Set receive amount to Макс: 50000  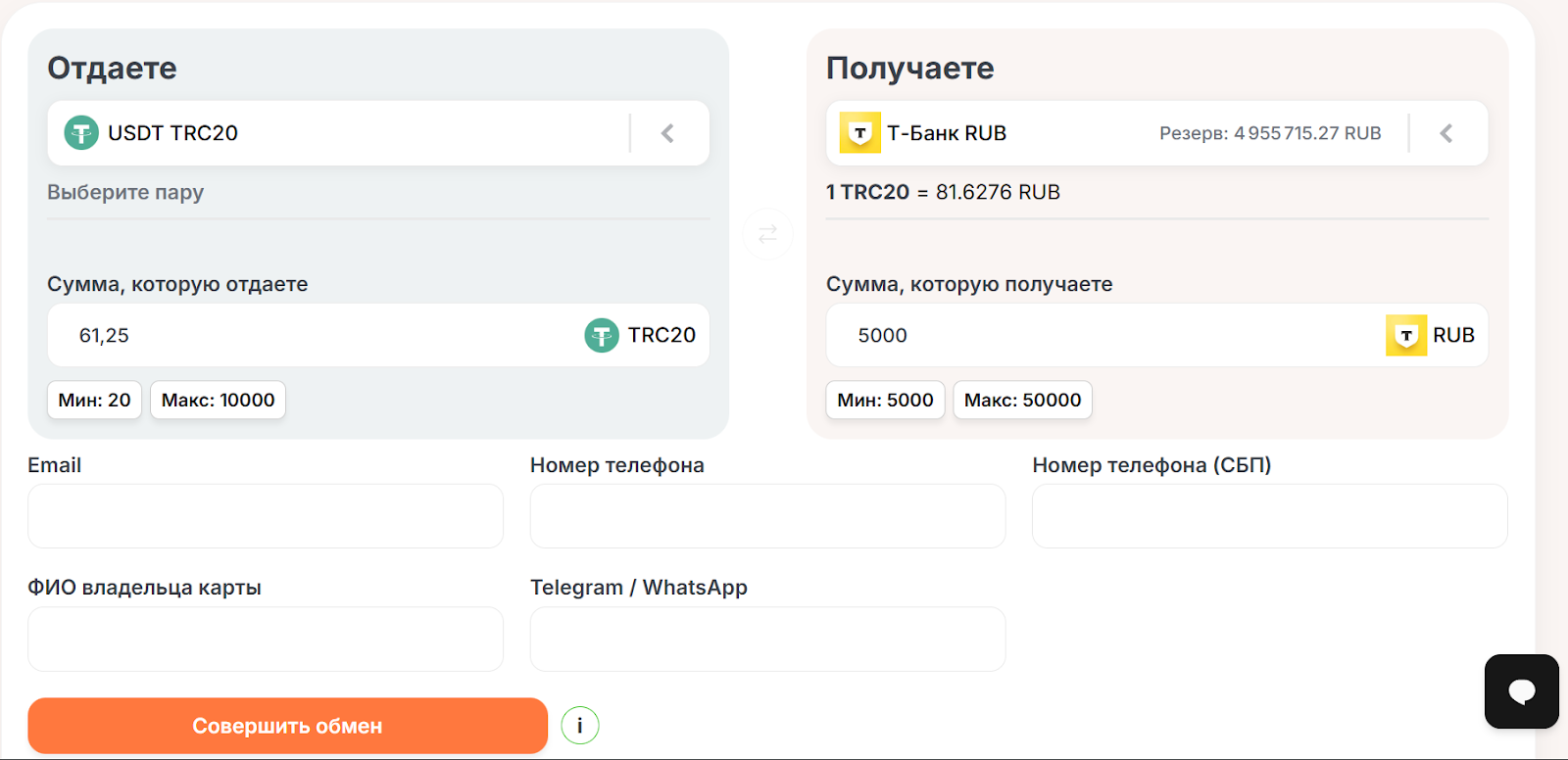click(1022, 400)
